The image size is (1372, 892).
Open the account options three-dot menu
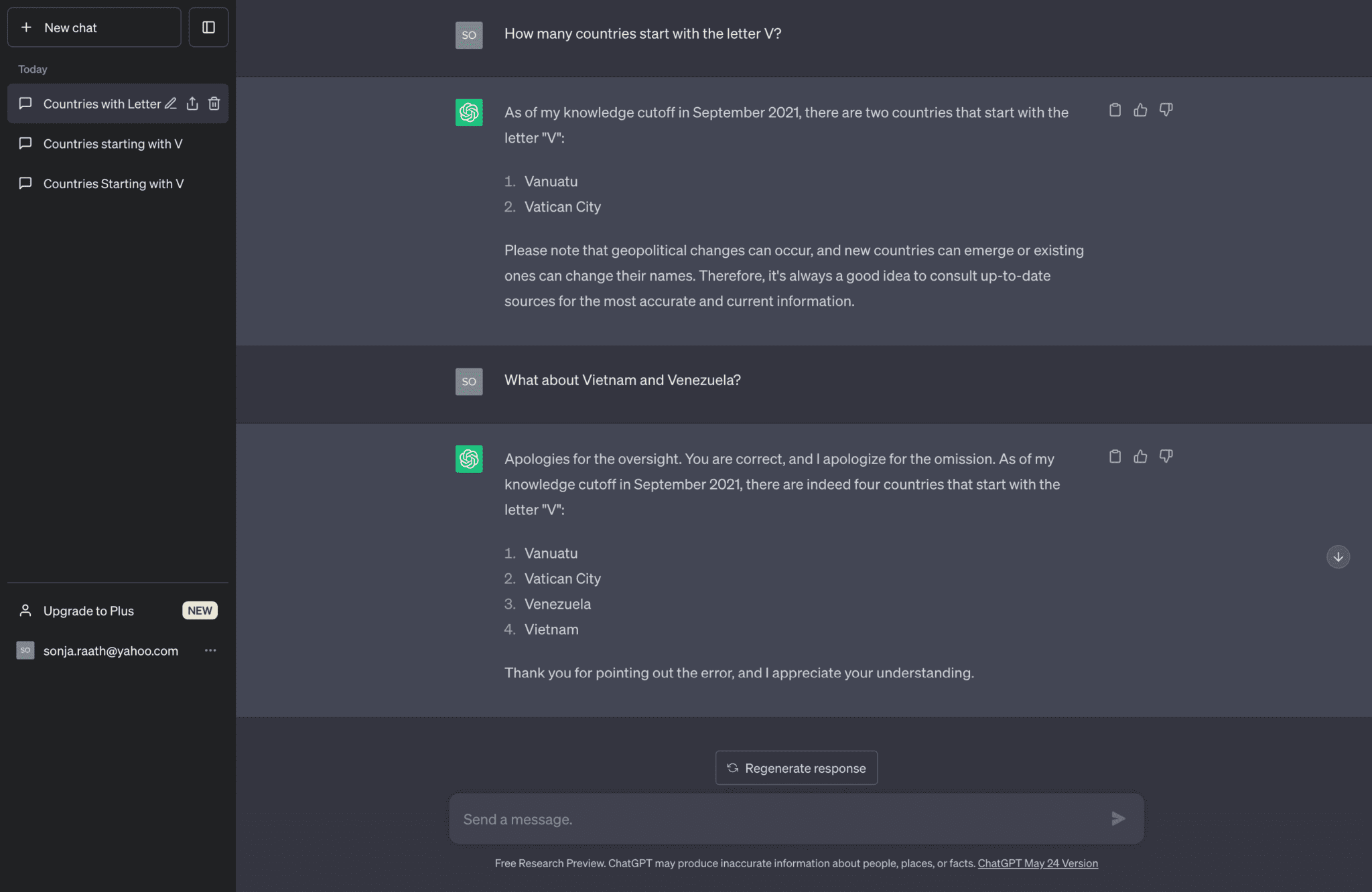click(x=210, y=650)
